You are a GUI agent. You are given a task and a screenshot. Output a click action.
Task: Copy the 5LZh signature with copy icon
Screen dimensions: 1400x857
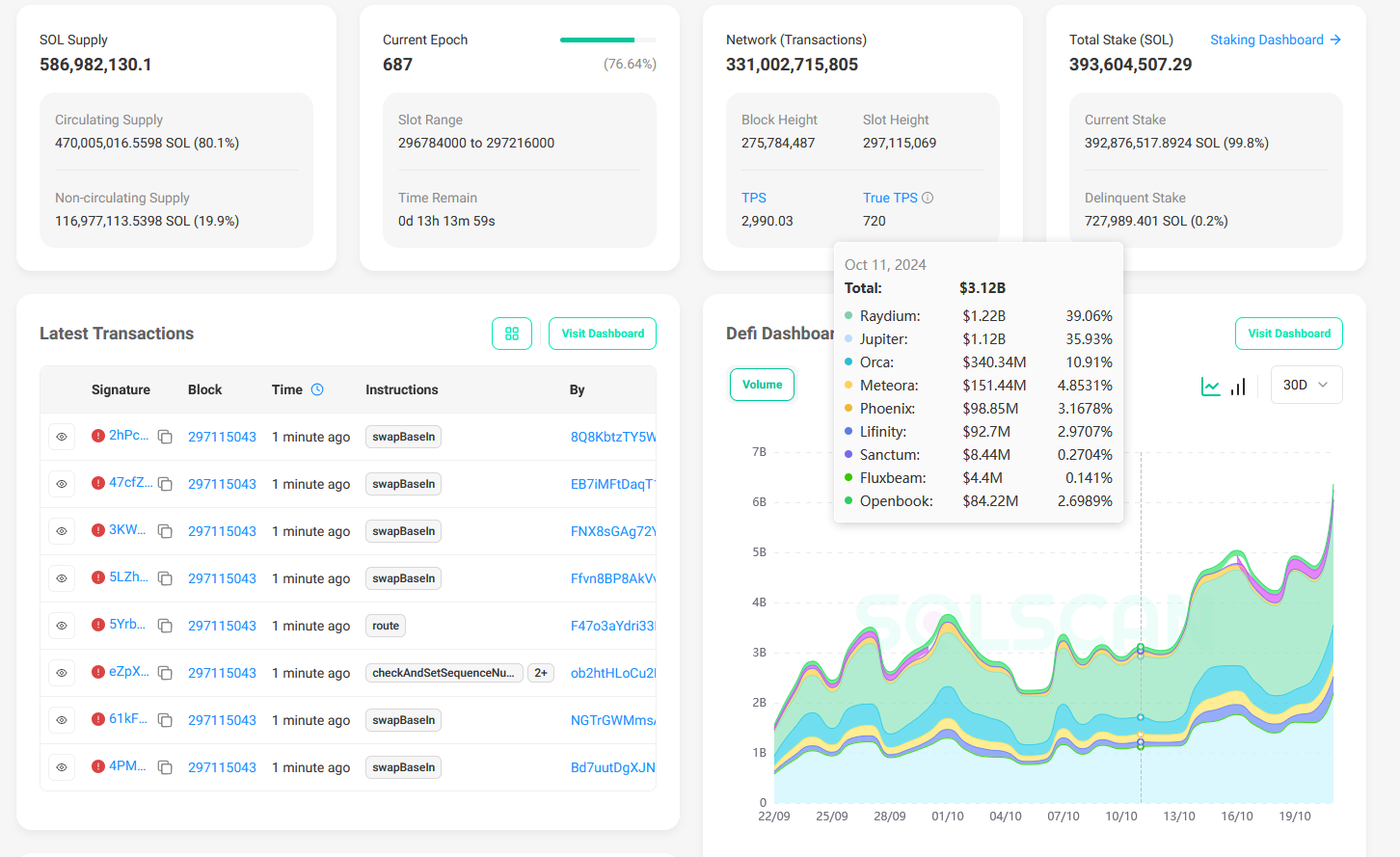coord(165,578)
